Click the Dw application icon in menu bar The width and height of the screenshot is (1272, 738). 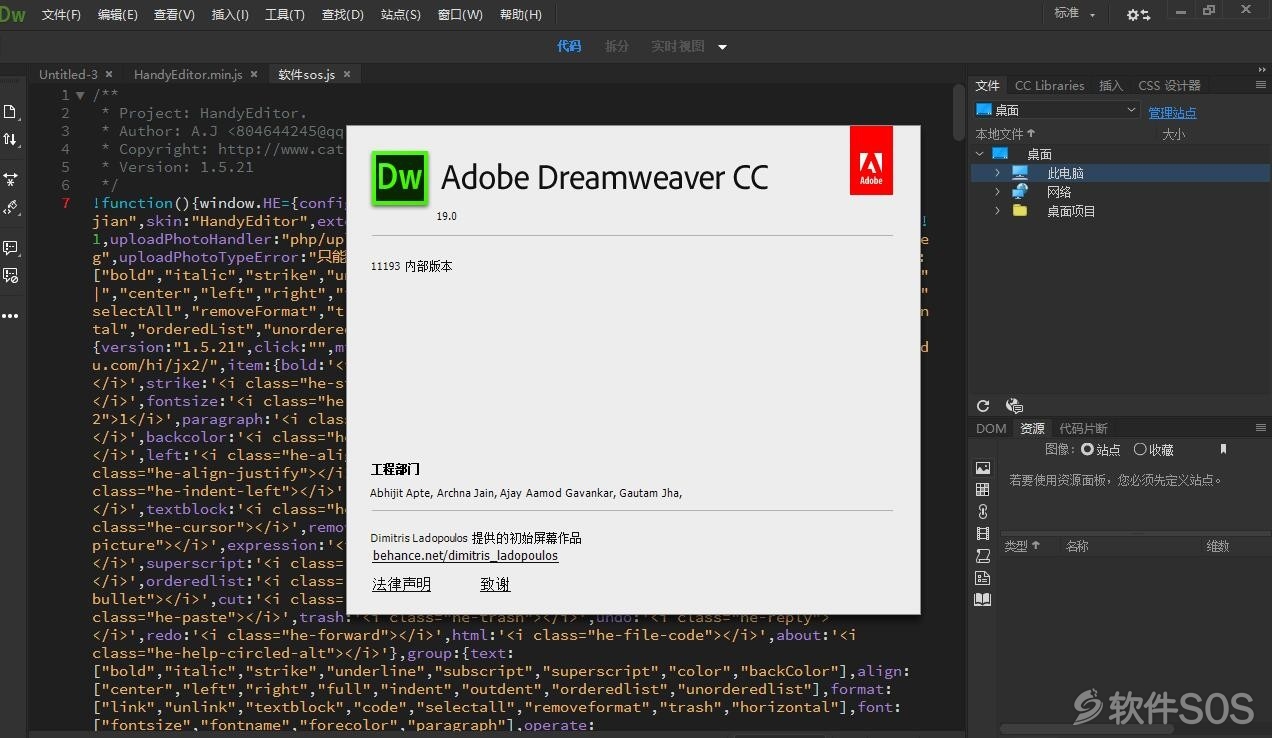14,15
